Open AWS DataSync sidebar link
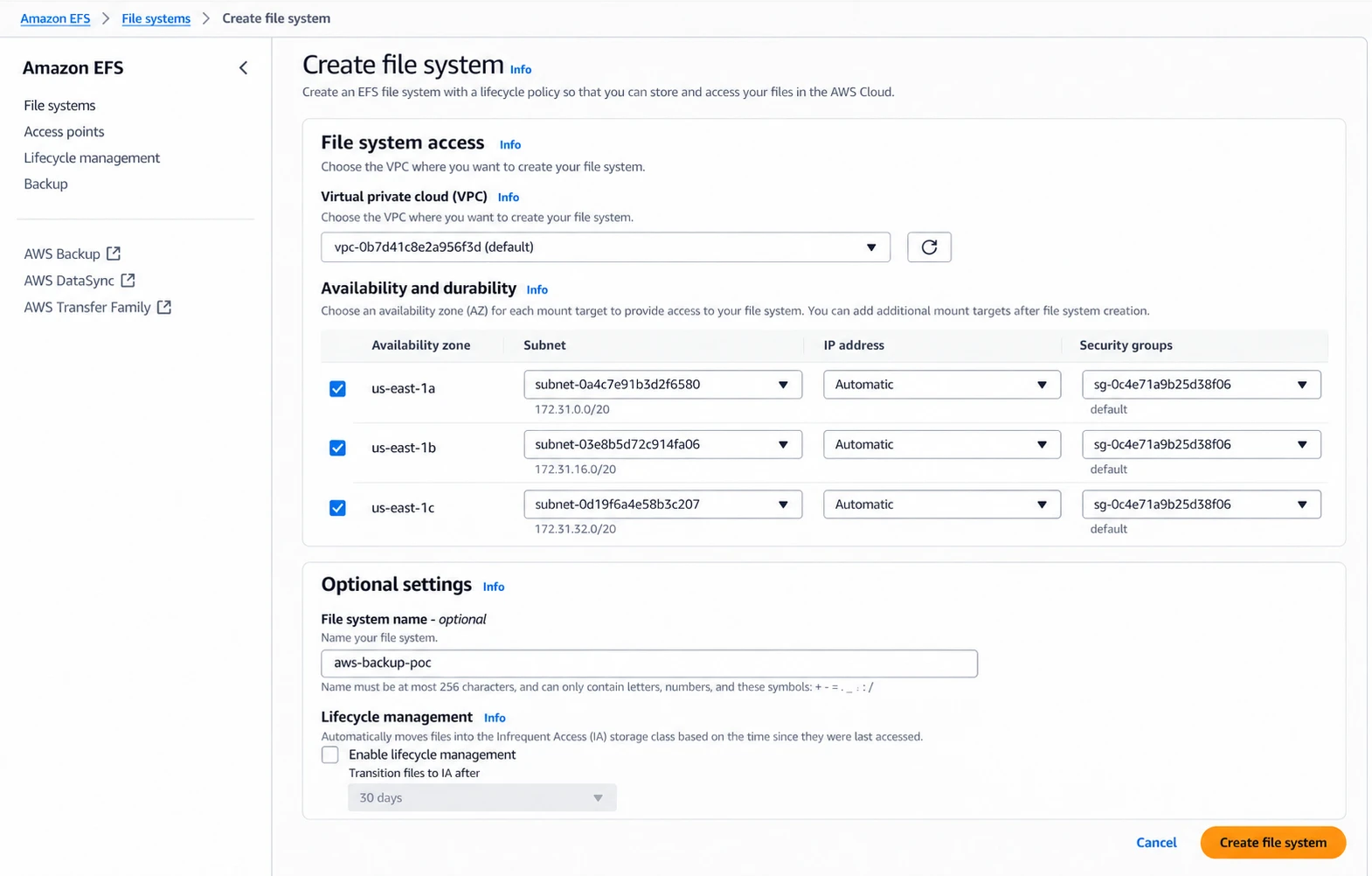 (69, 281)
